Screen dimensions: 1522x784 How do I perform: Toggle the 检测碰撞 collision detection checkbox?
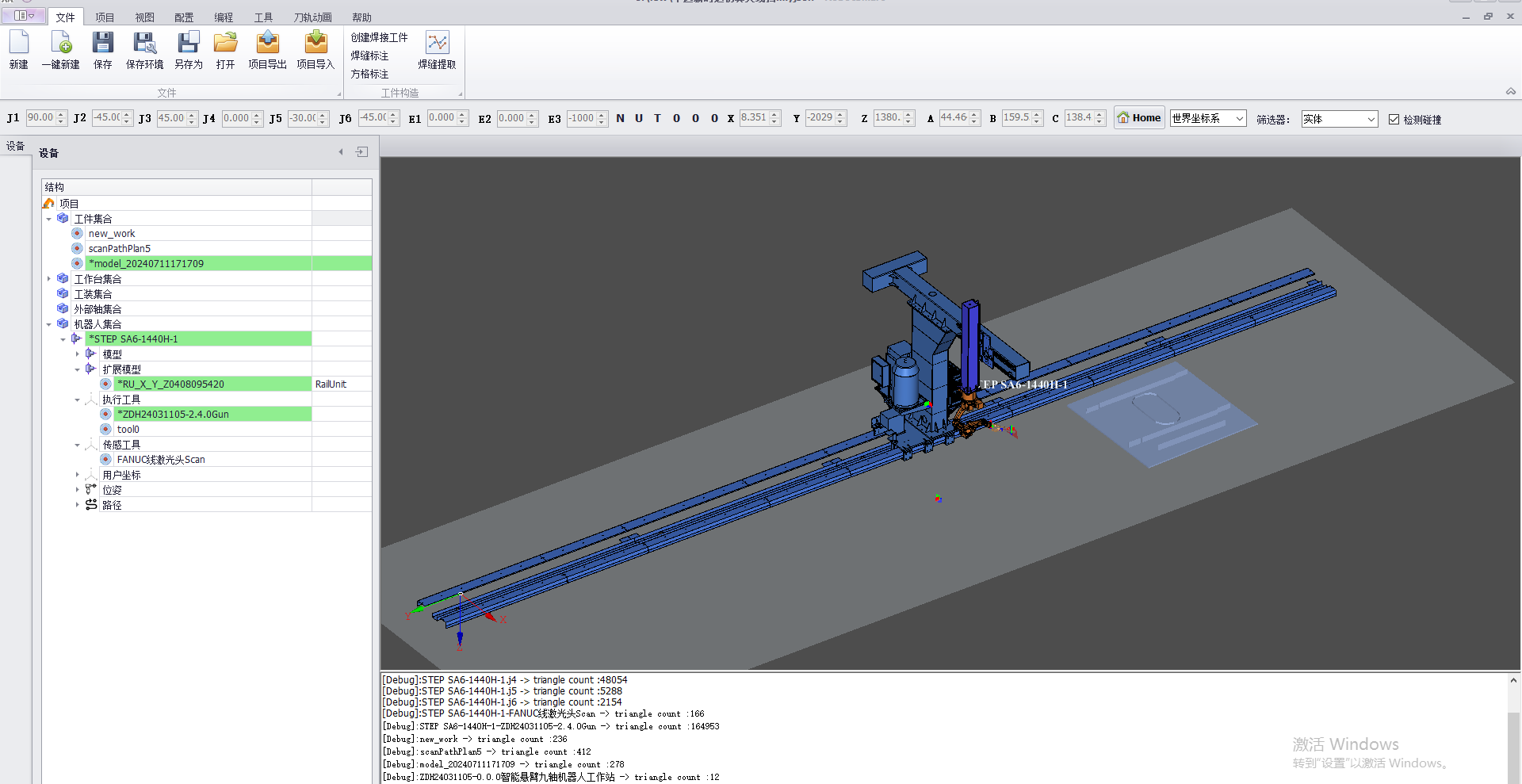1394,120
